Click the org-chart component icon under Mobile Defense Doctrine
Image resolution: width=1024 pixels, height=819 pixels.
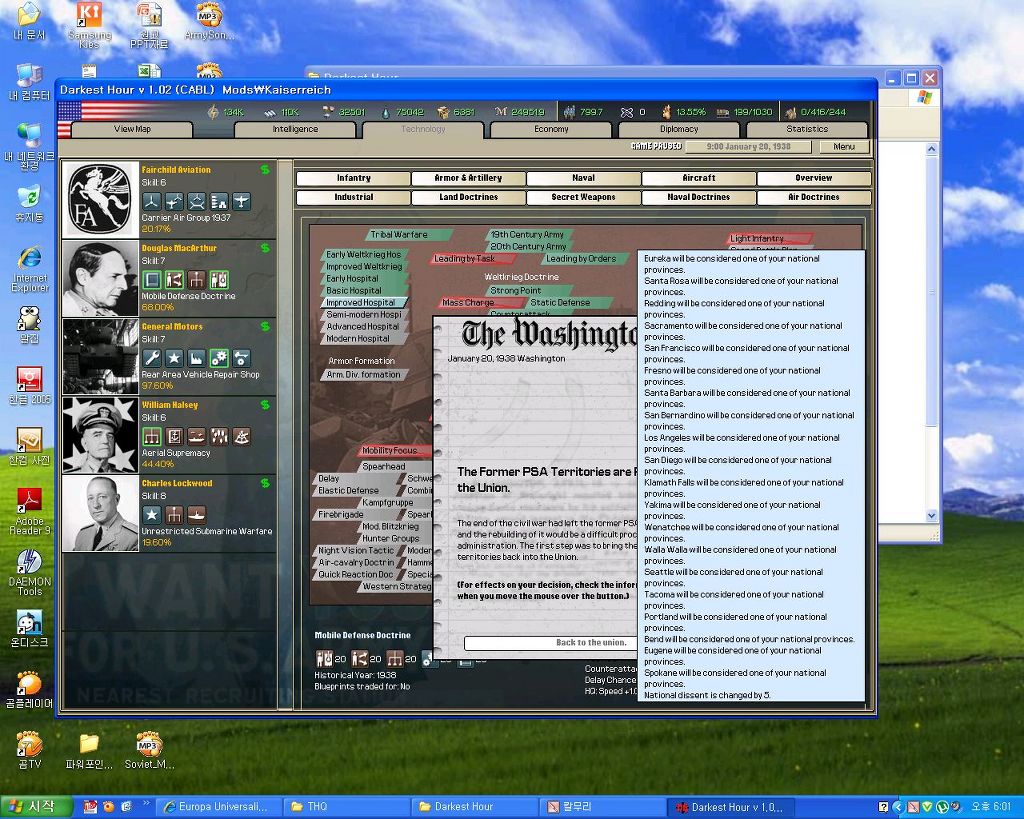394,658
